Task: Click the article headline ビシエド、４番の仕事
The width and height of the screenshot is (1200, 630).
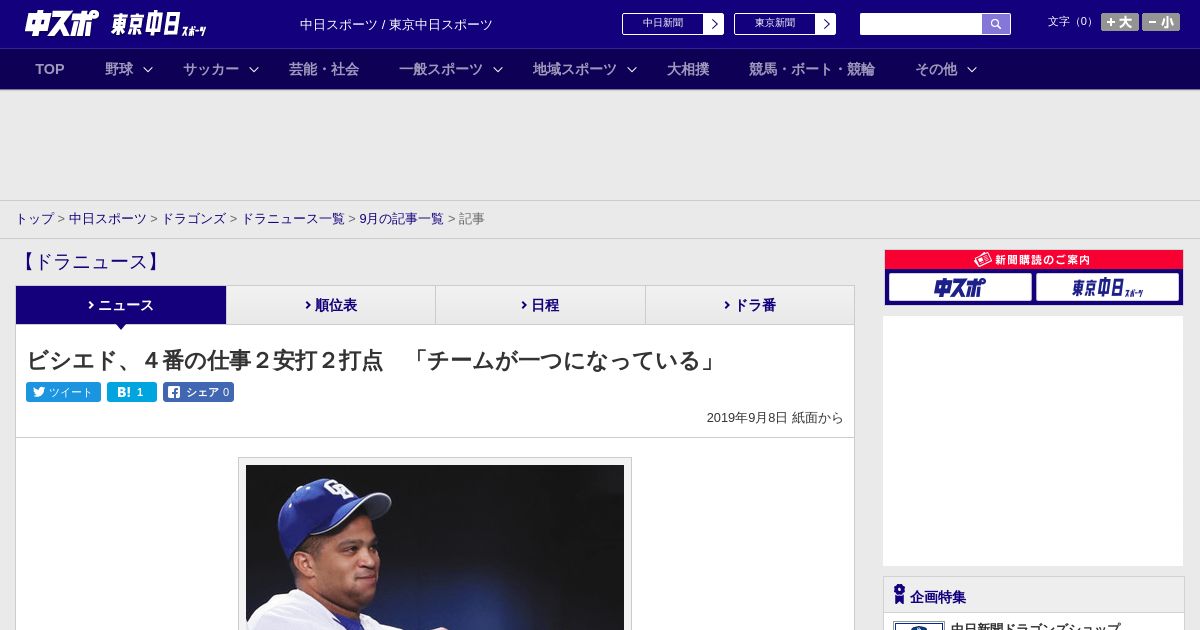Action: [372, 360]
